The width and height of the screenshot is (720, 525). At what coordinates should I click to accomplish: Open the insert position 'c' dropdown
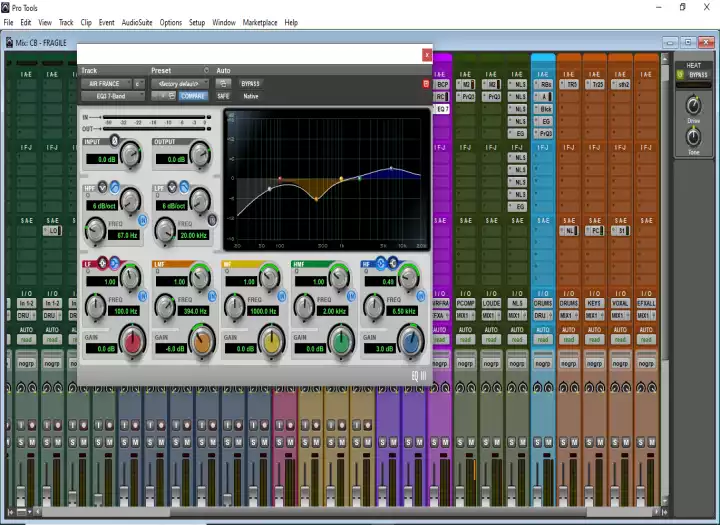(139, 84)
